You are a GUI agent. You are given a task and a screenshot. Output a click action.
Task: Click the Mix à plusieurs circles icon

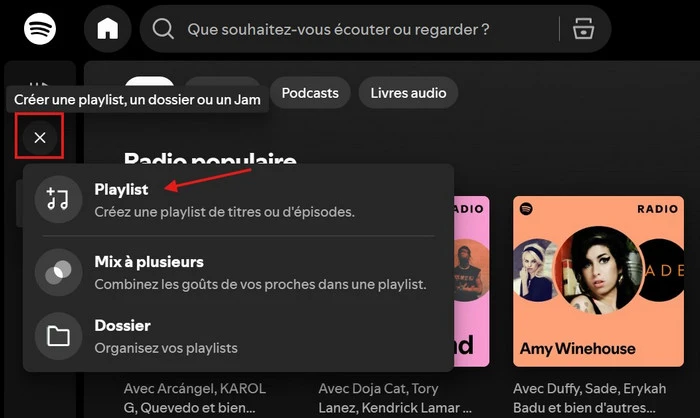point(58,272)
